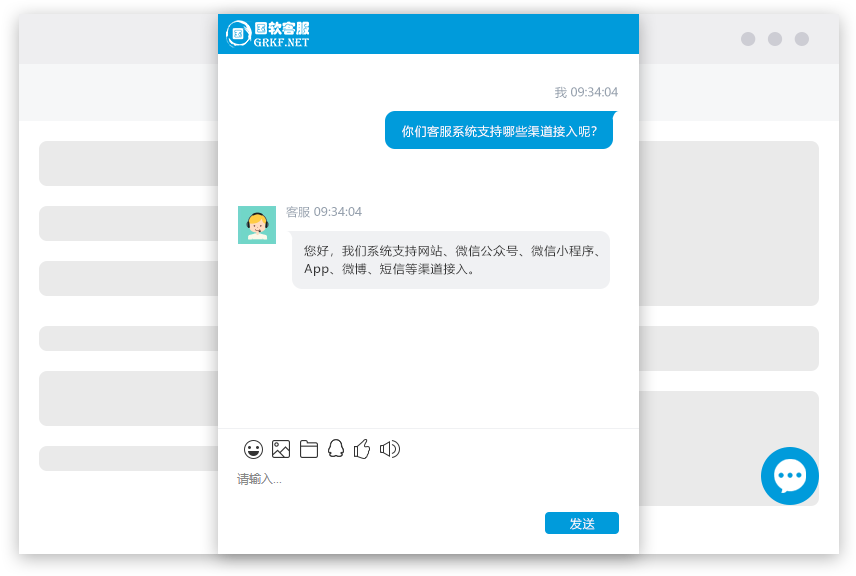Viewport: 856px width, 576px height.
Task: Click the thumbs-up rating icon
Action: 362,449
